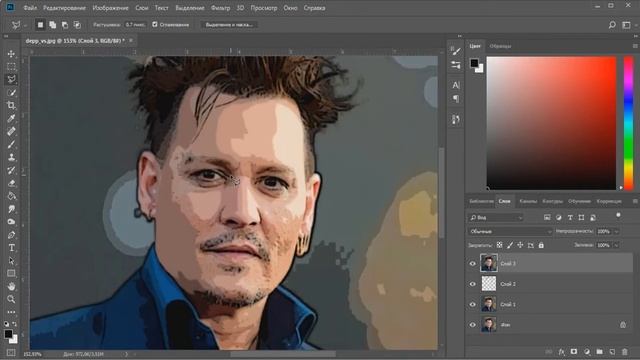Open the Paragraph panel icon

456,99
